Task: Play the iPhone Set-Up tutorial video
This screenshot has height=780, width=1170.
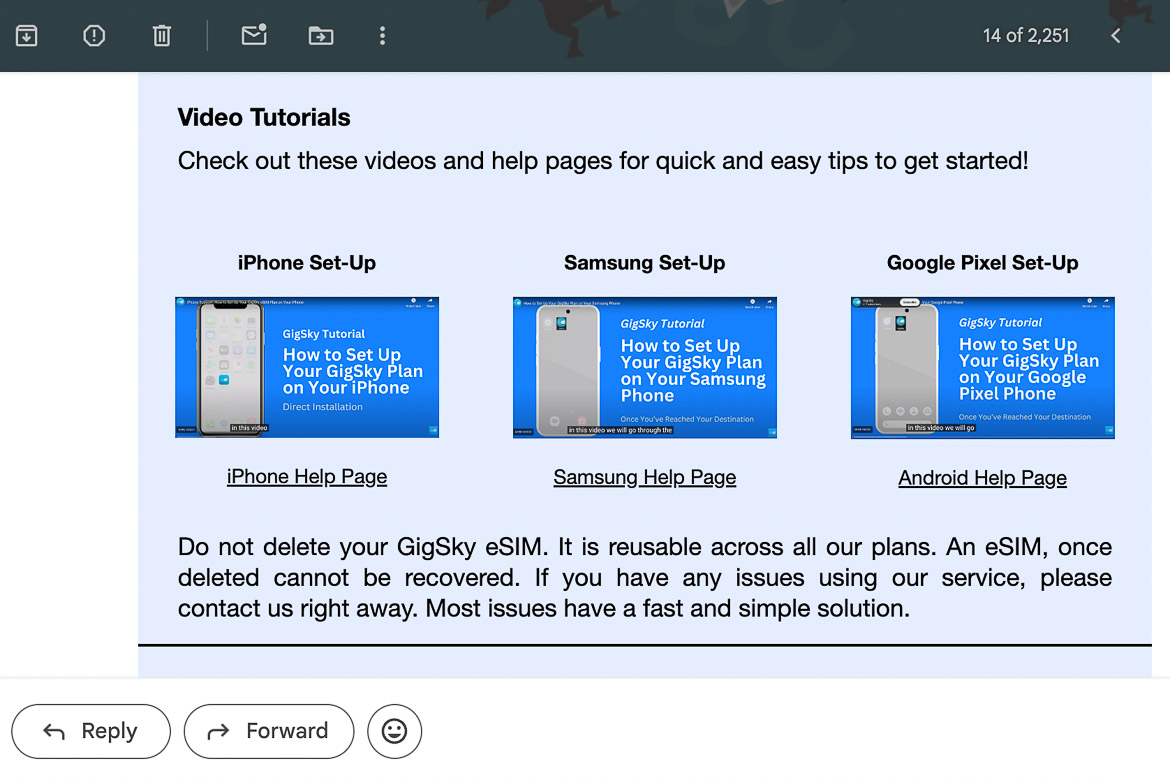Action: click(306, 367)
